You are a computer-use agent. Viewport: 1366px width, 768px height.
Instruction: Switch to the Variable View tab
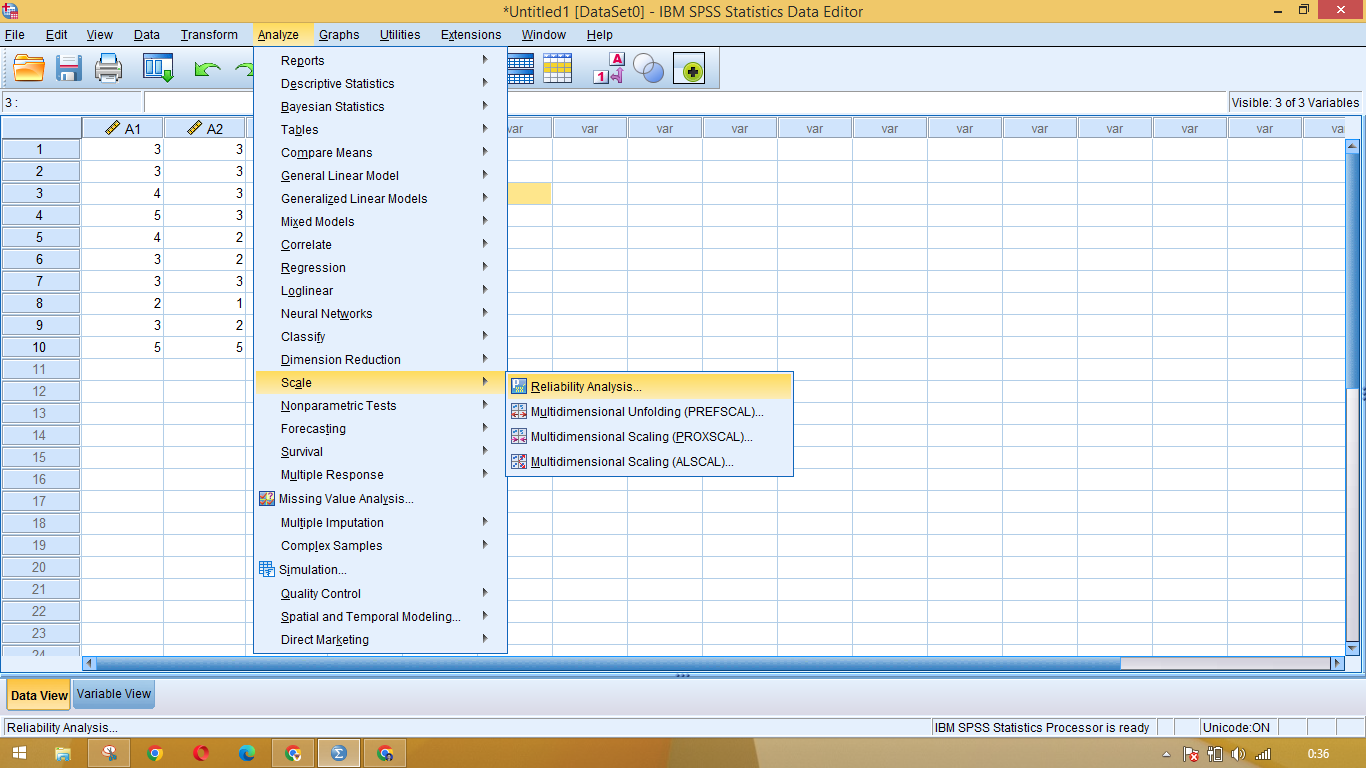tap(114, 694)
